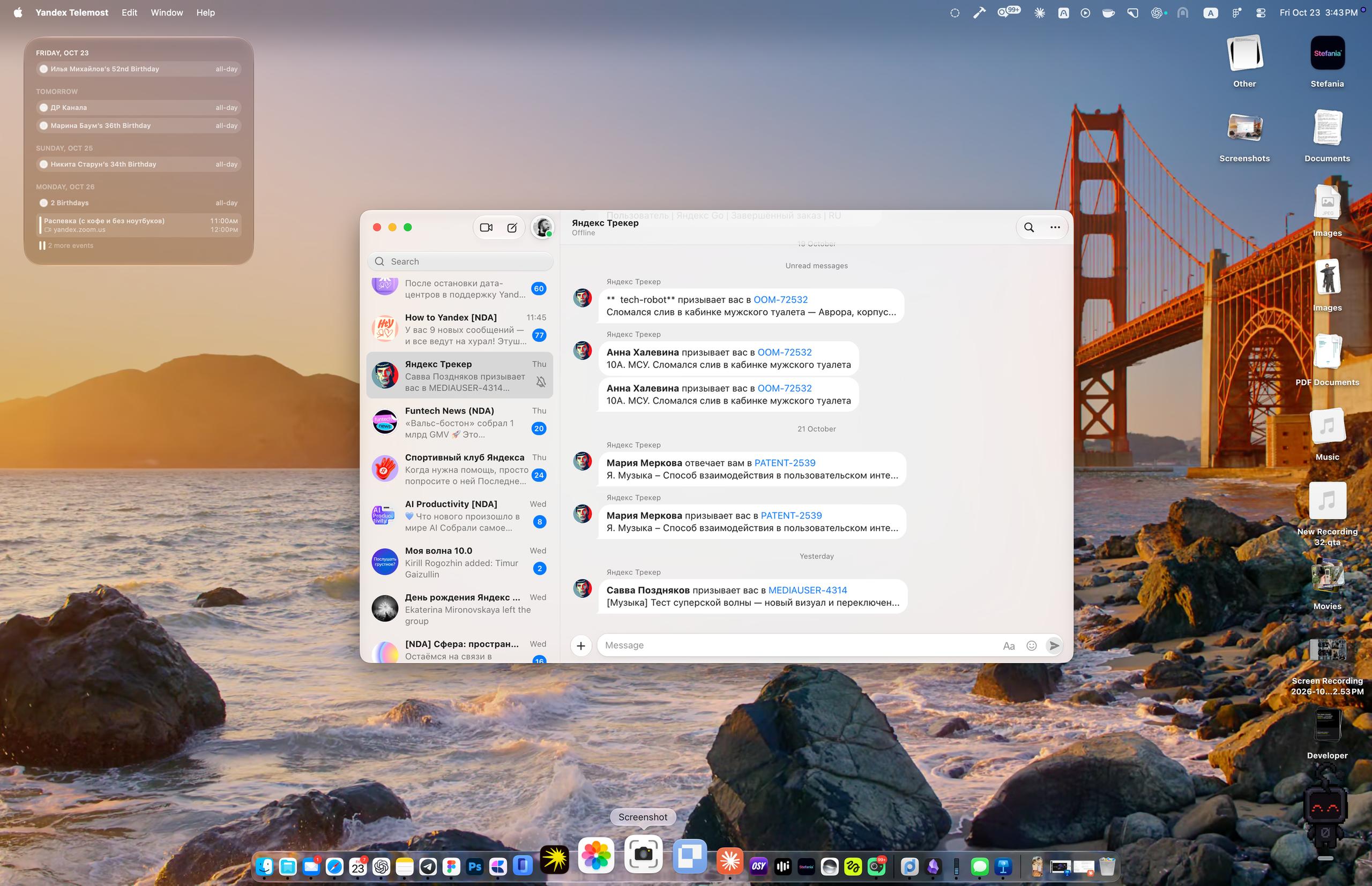Screen dimensions: 1372x886
Task: Start a video call with camera icon
Action: click(x=486, y=227)
